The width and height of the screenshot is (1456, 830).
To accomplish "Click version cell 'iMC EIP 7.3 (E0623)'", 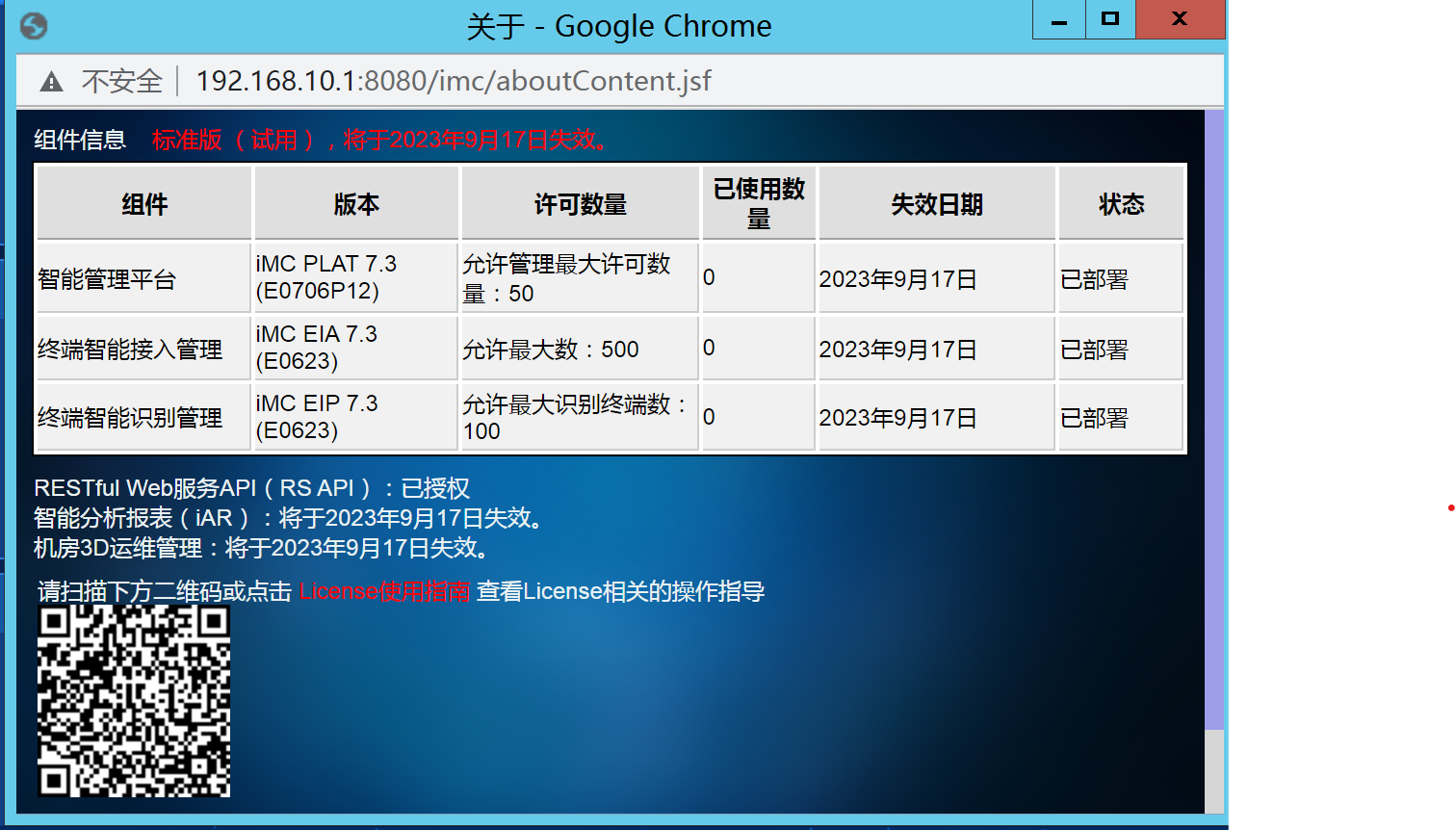I will [356, 417].
